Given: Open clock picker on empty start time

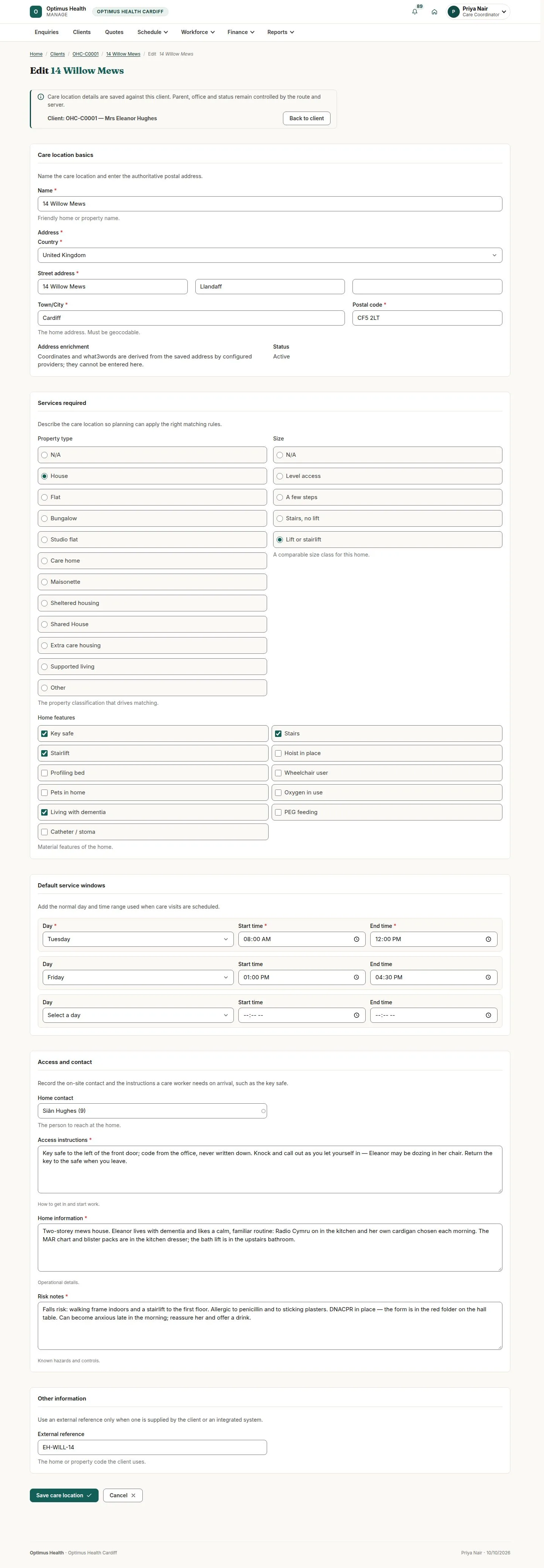Looking at the screenshot, I should coord(357,1015).
